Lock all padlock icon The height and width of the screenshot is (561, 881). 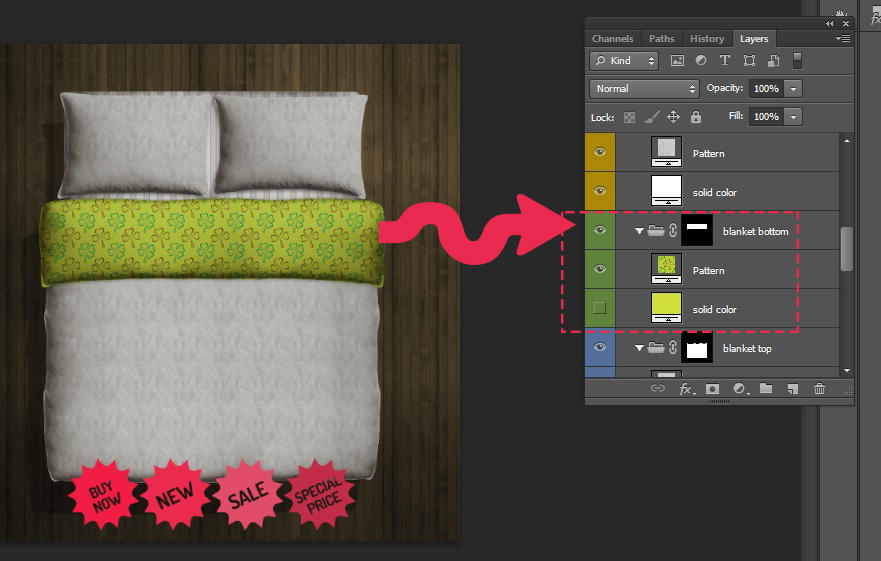696,117
